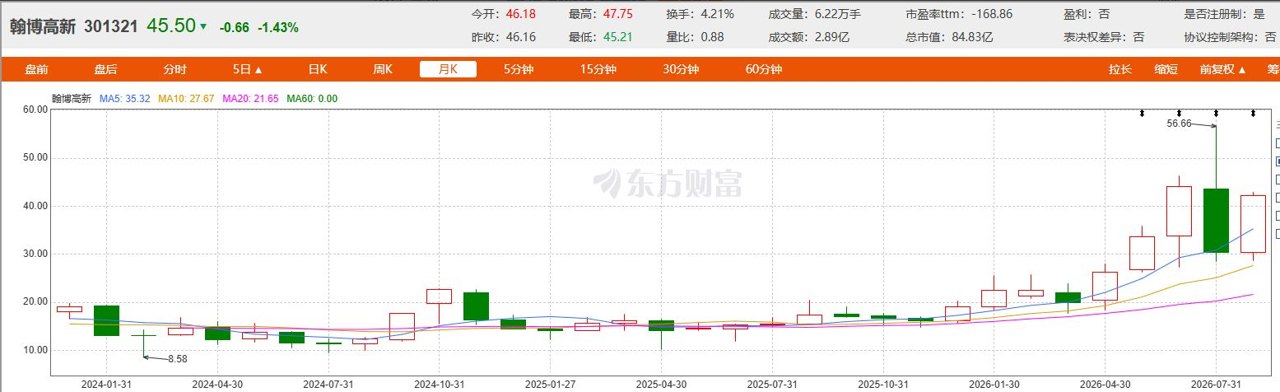Click the leftmost event marker icon atop chart
The image size is (1280, 392).
pos(1142,113)
